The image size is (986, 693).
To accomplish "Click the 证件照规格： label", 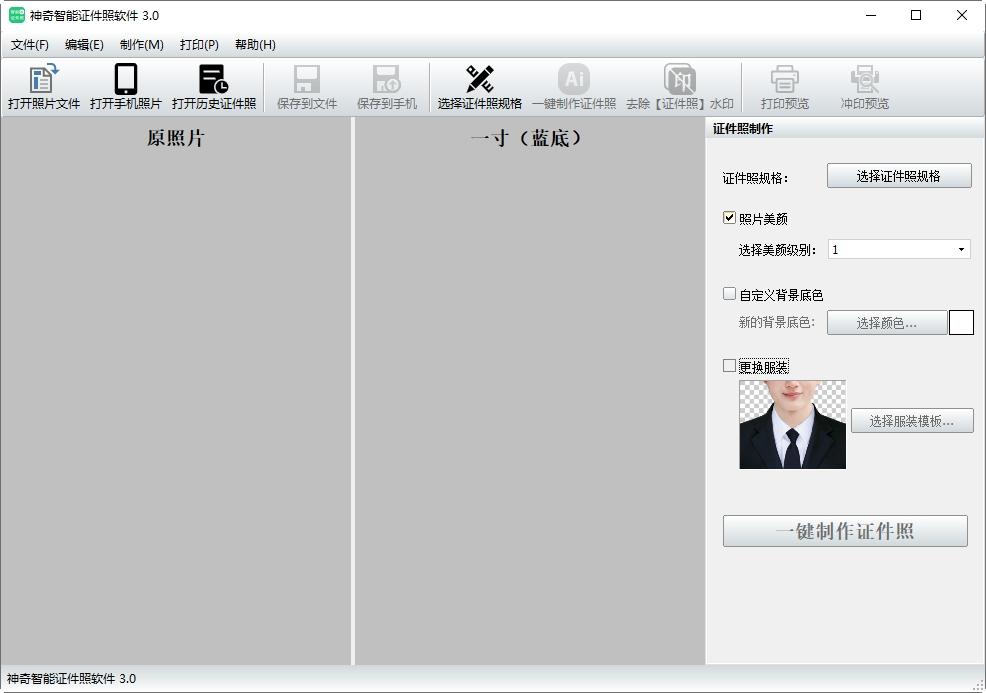I will [755, 178].
